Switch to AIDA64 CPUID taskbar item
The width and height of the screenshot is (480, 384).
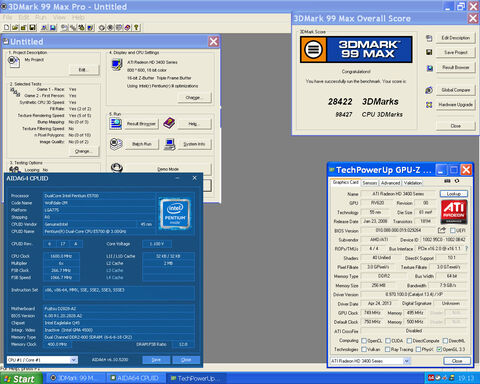[x=135, y=378]
